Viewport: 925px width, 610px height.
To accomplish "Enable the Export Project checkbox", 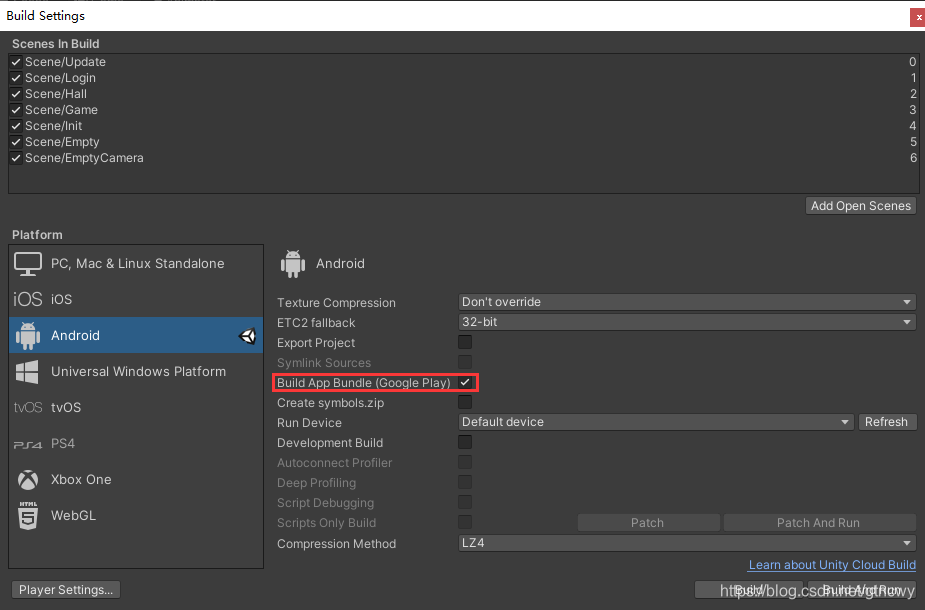I will pos(465,342).
